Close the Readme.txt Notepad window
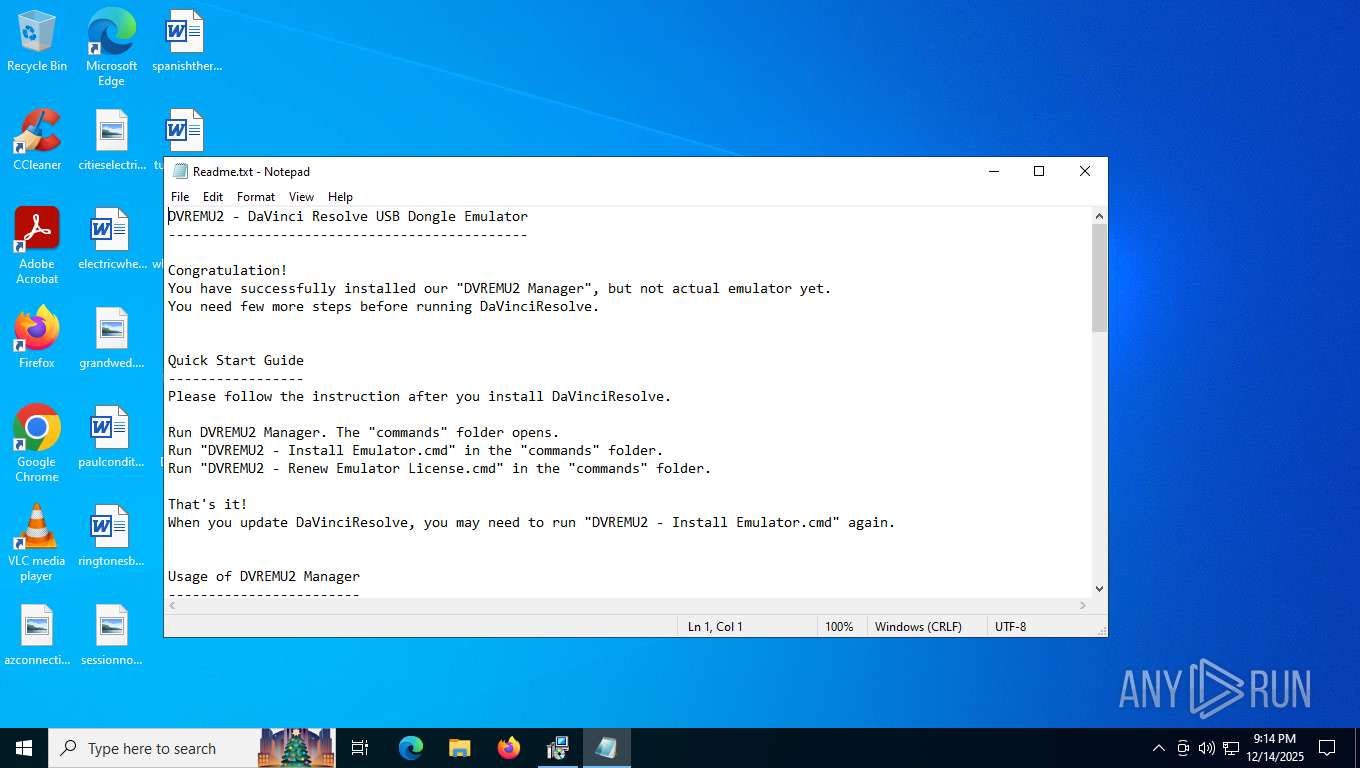1360x768 pixels. click(x=1085, y=171)
